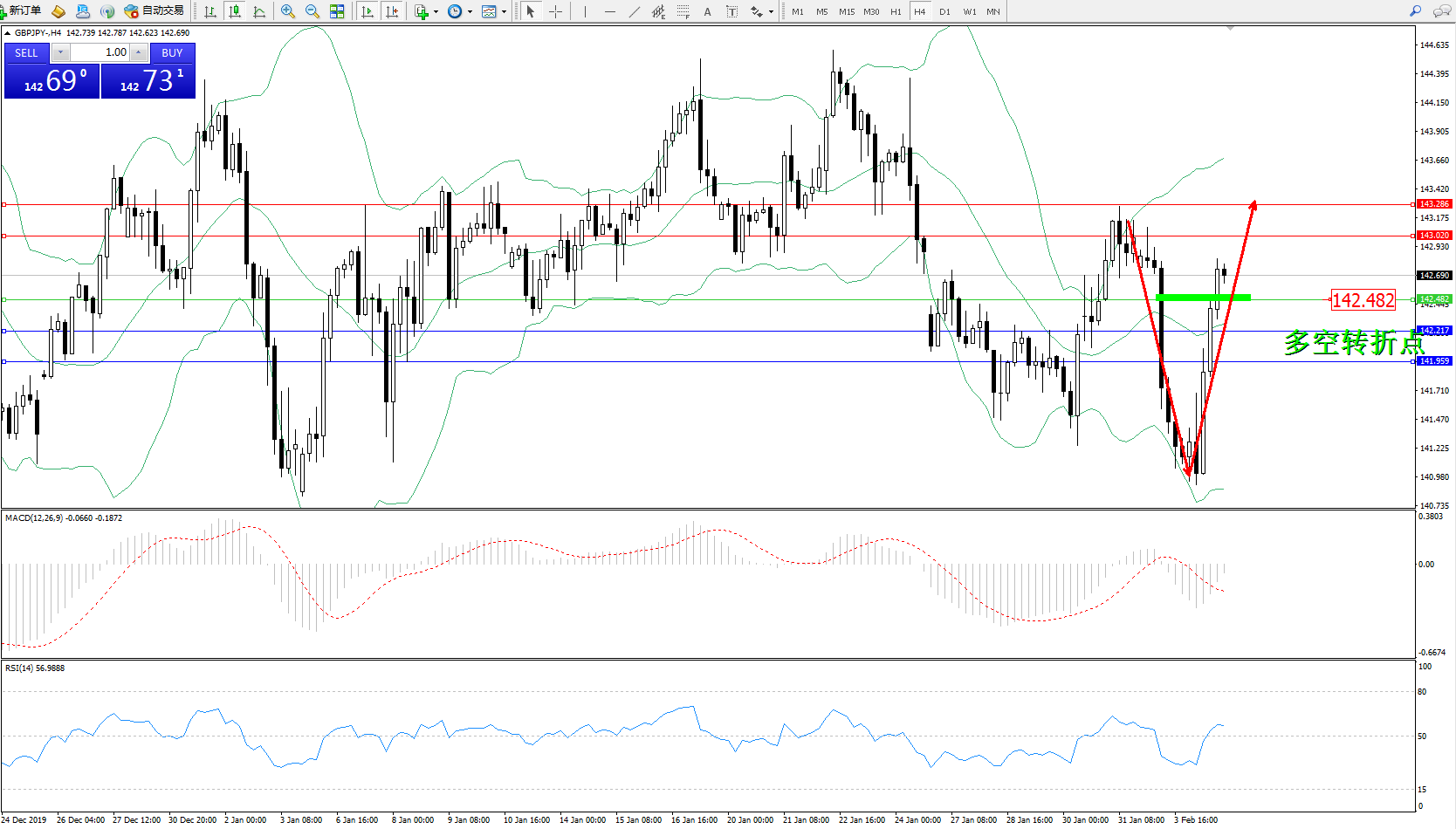Click the SELL button at 142.69
1456x829 pixels.
[52, 80]
